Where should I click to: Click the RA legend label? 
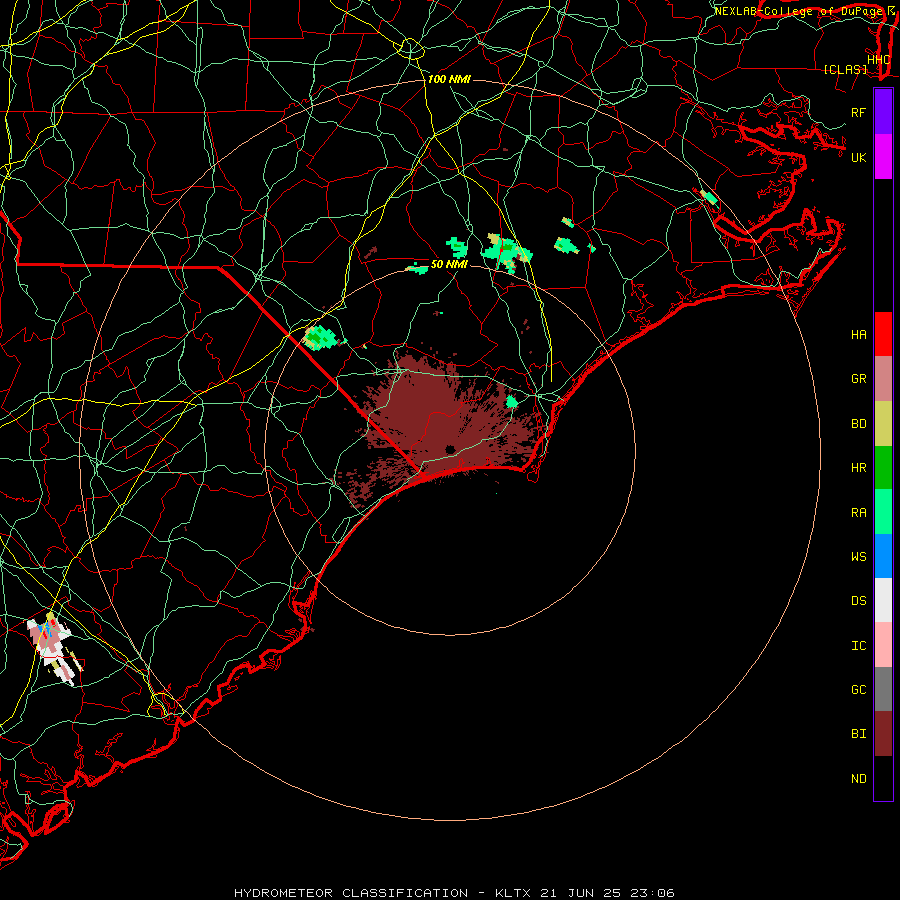pyautogui.click(x=858, y=512)
